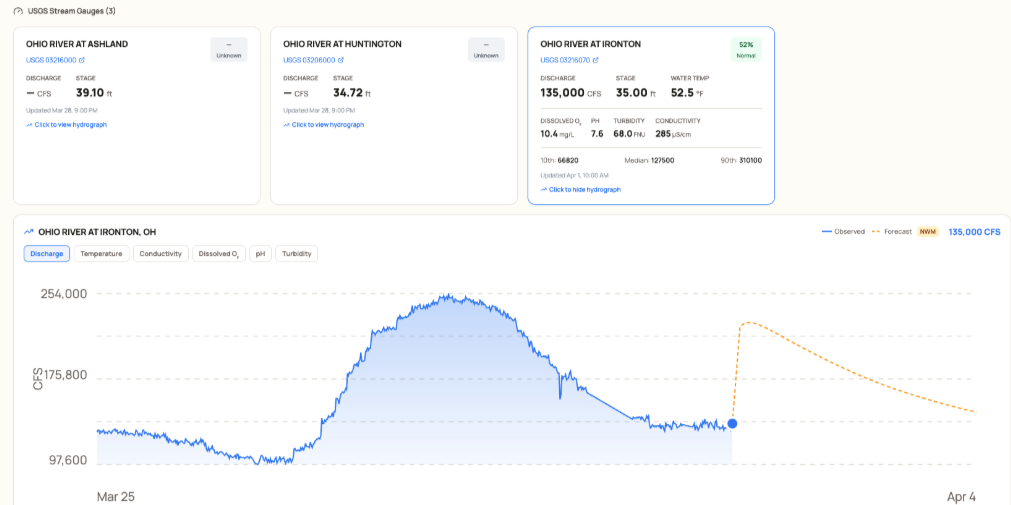1011x505 pixels.
Task: Click Huntington's unknown status badge
Action: click(486, 50)
